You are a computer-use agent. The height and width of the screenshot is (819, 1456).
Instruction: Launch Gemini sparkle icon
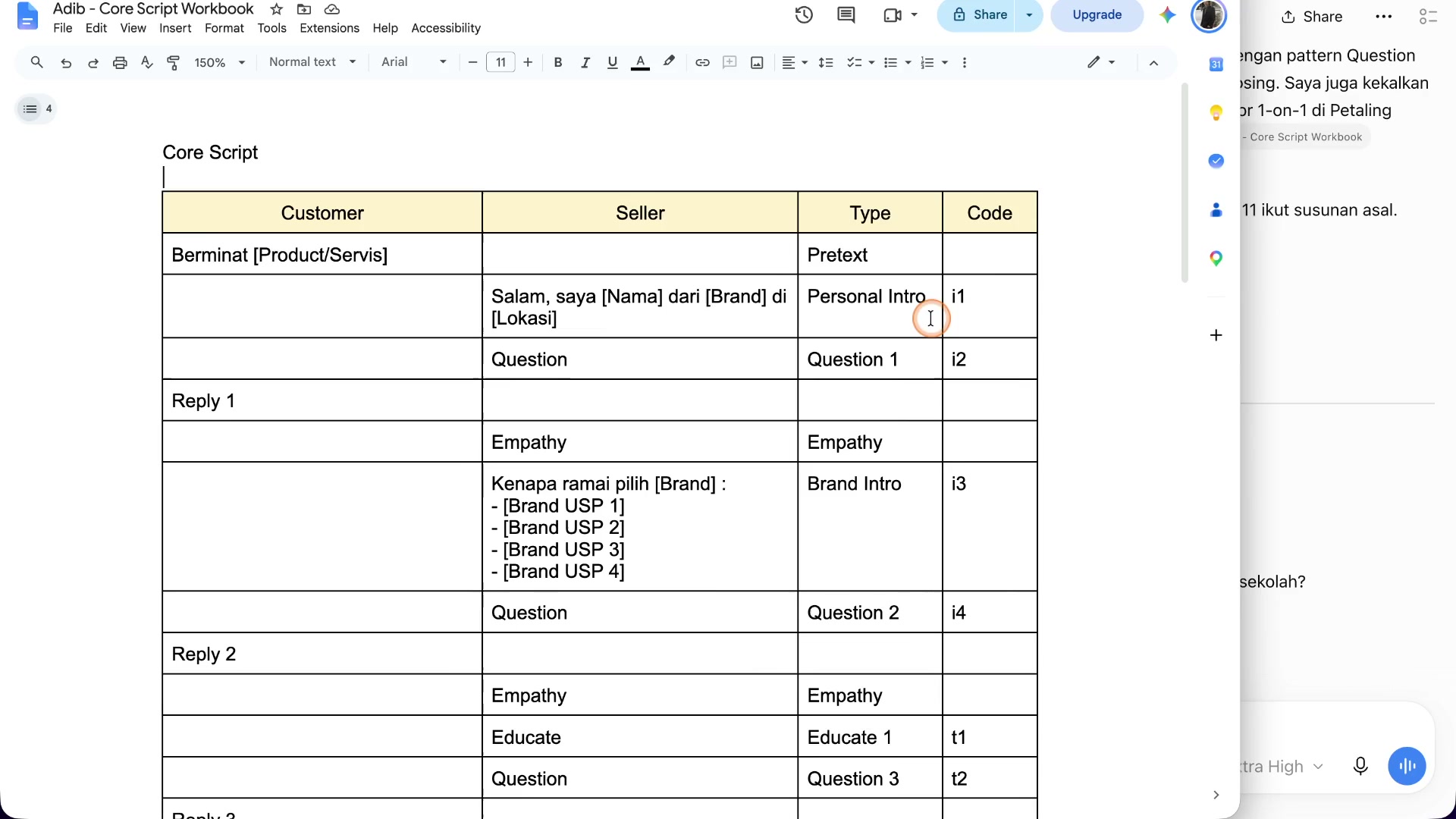pos(1168,15)
